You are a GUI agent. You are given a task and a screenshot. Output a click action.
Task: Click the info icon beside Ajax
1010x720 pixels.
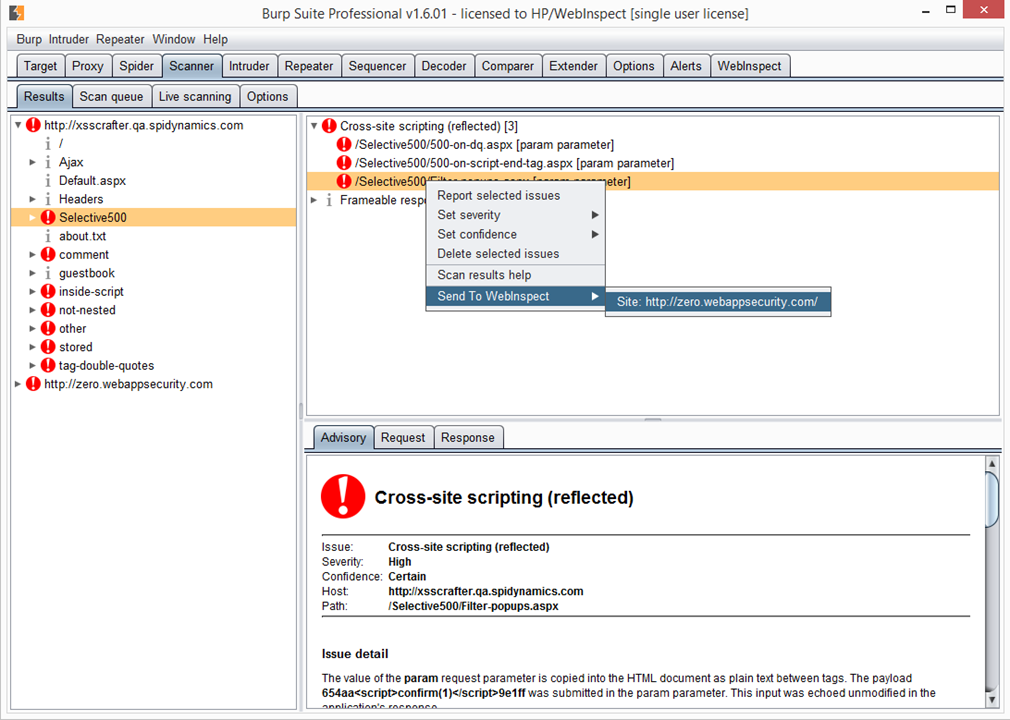tap(48, 162)
